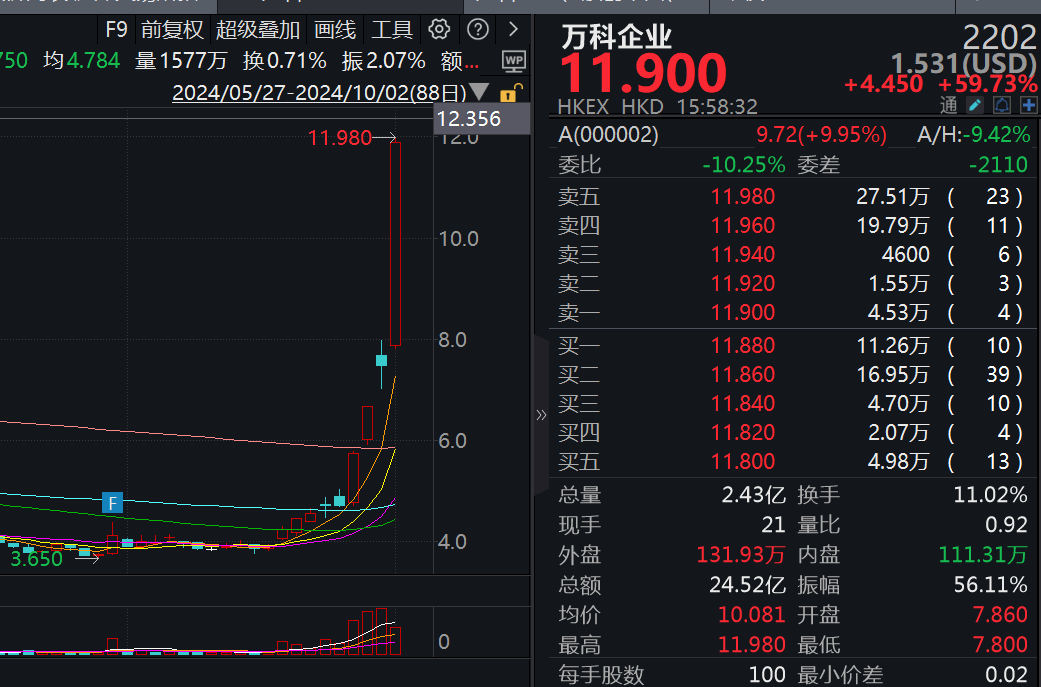Click the 振幅 56.11% value
This screenshot has width=1041, height=687.
pyautogui.click(x=990, y=584)
